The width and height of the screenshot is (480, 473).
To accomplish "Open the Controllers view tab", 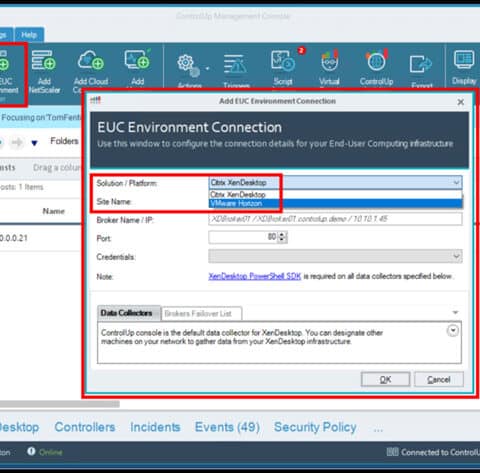I will pos(85,427).
